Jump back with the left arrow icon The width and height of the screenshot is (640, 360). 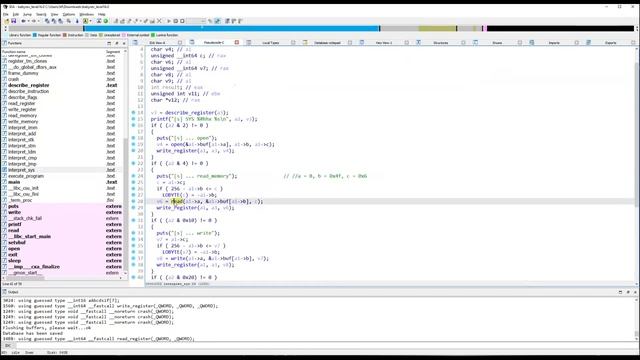[x=23, y=21]
